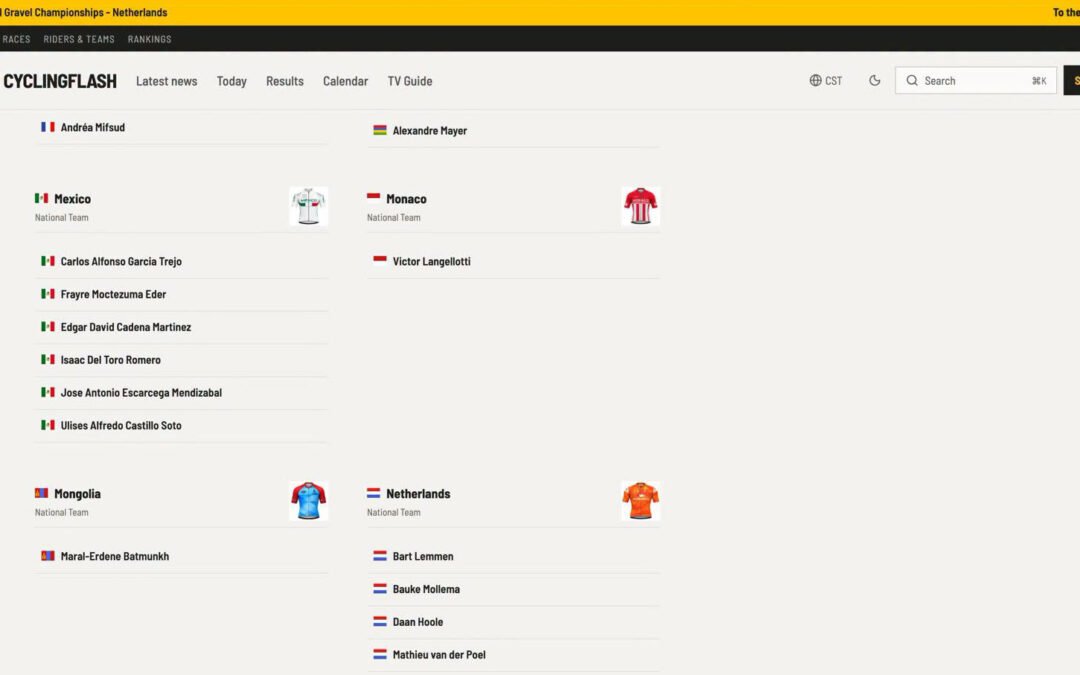
Task: Click the Dutch flag beside the Netherlands heading
Action: pyautogui.click(x=373, y=493)
